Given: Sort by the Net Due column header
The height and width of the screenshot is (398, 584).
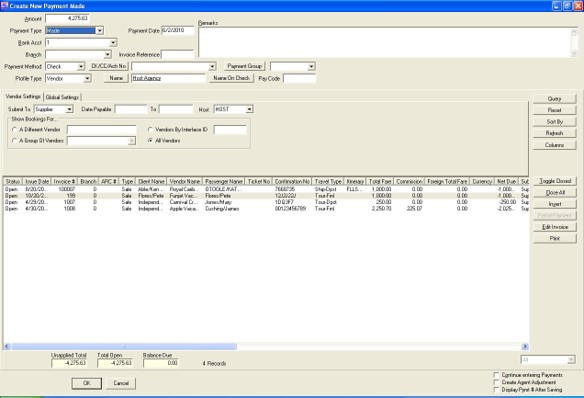Looking at the screenshot, I should [x=506, y=181].
